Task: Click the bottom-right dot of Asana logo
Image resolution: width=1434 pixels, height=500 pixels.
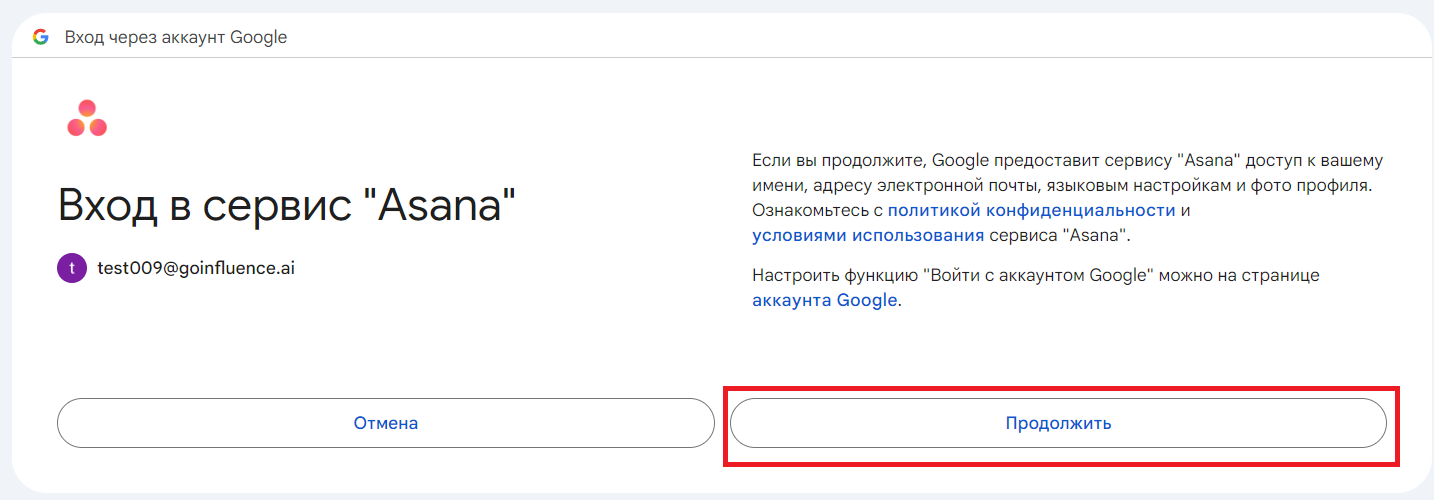Action: (98, 127)
